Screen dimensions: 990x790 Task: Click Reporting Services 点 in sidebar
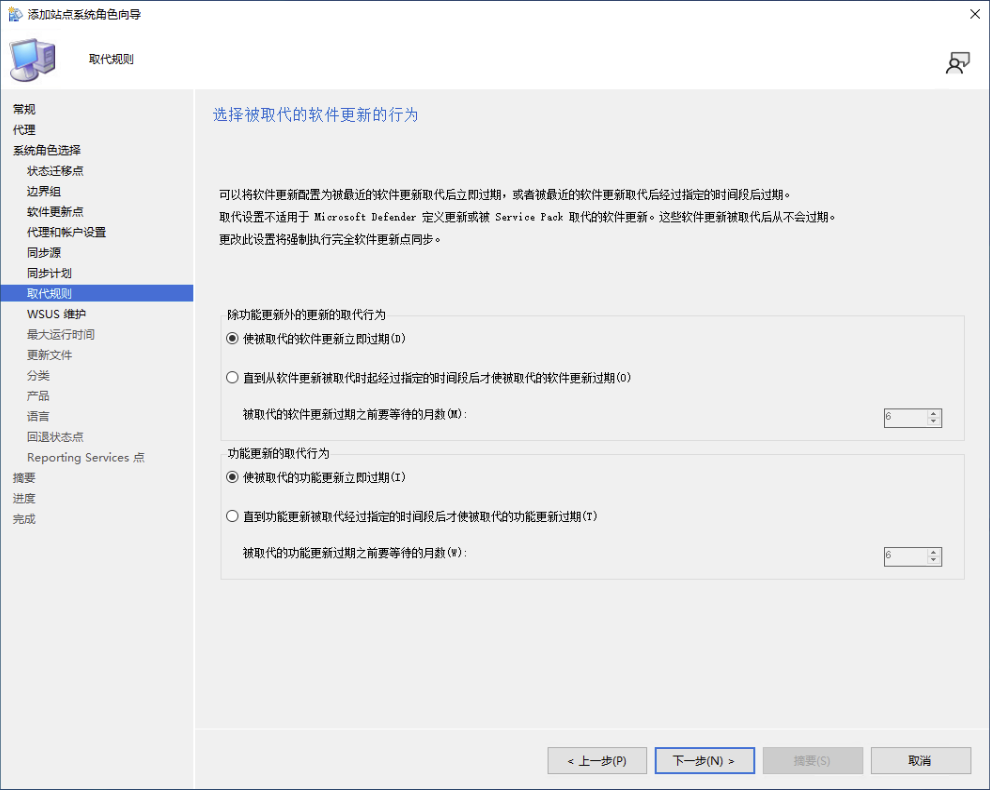(86, 457)
